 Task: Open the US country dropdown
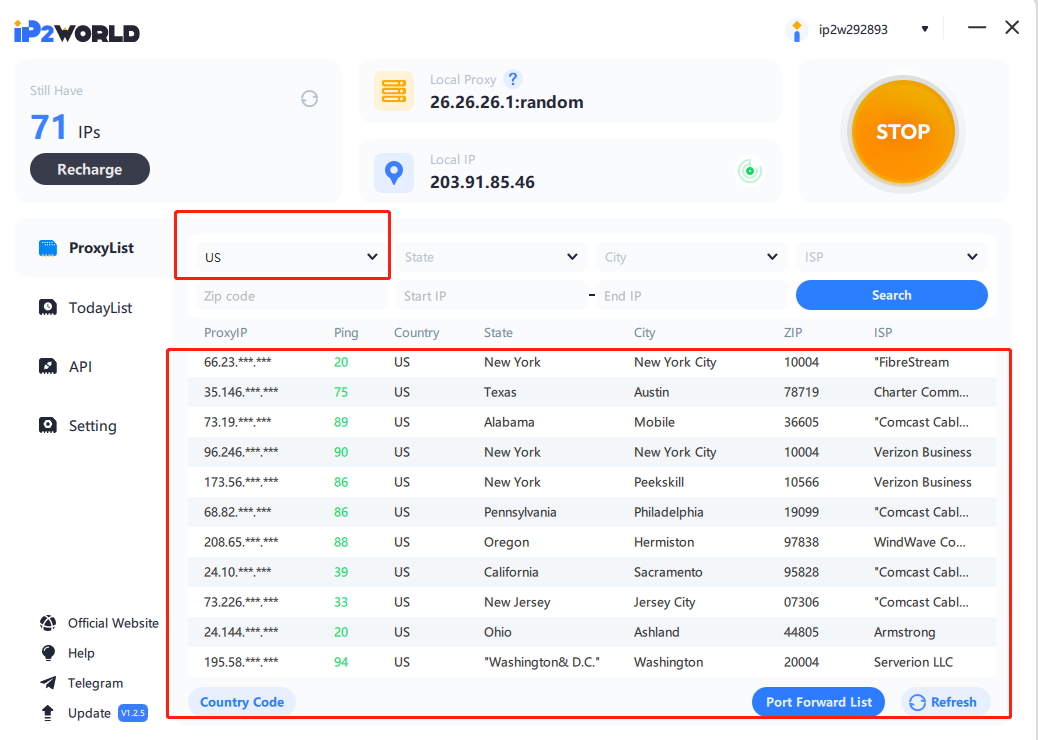(x=291, y=257)
